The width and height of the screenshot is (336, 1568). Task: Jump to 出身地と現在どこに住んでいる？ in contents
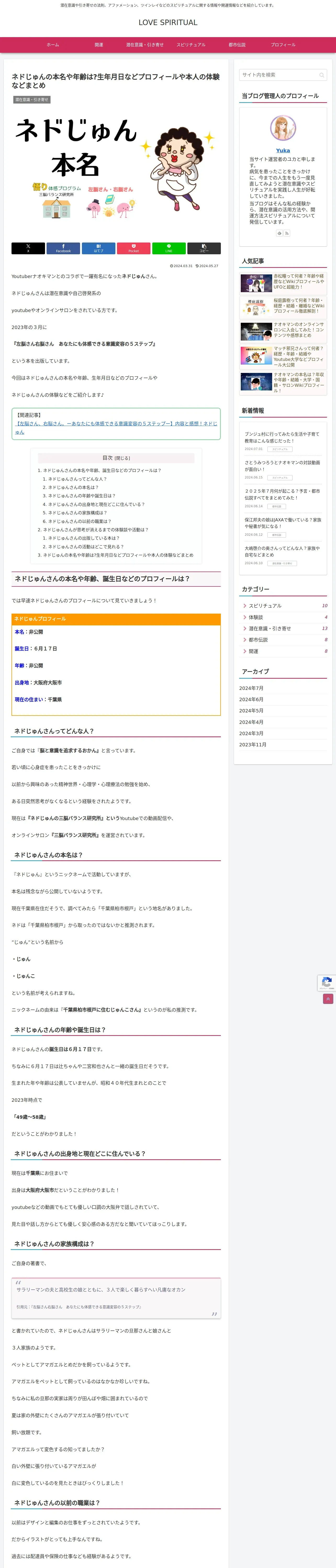96,505
